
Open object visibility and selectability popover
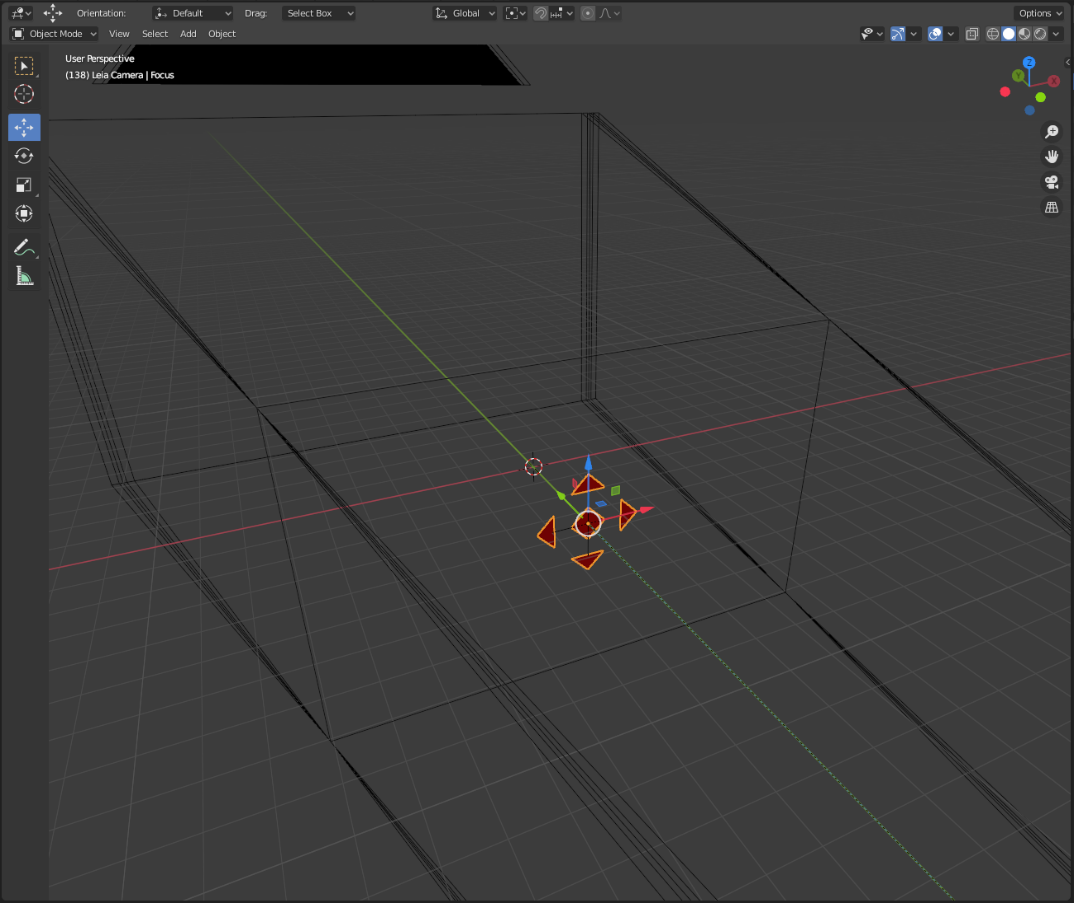(872, 34)
